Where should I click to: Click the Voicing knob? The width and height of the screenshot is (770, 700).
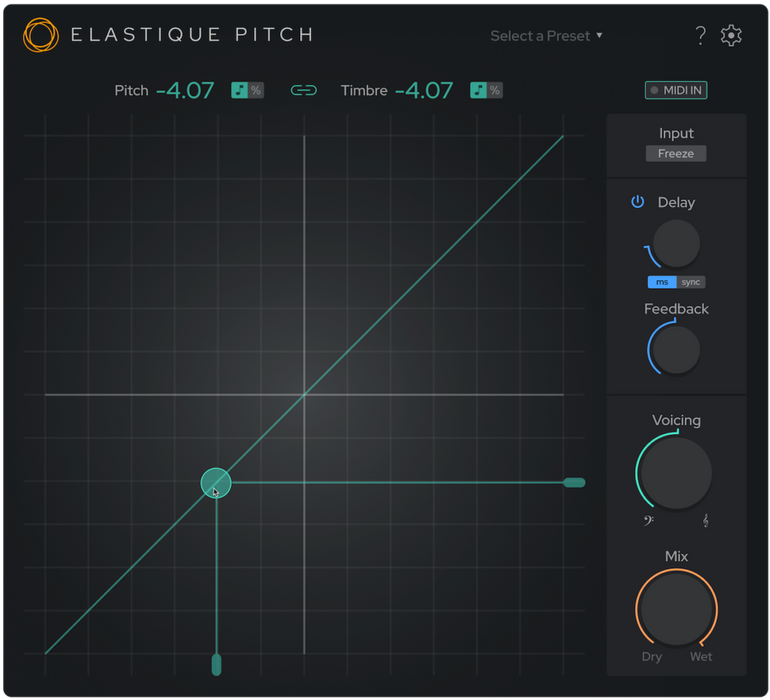pos(676,473)
